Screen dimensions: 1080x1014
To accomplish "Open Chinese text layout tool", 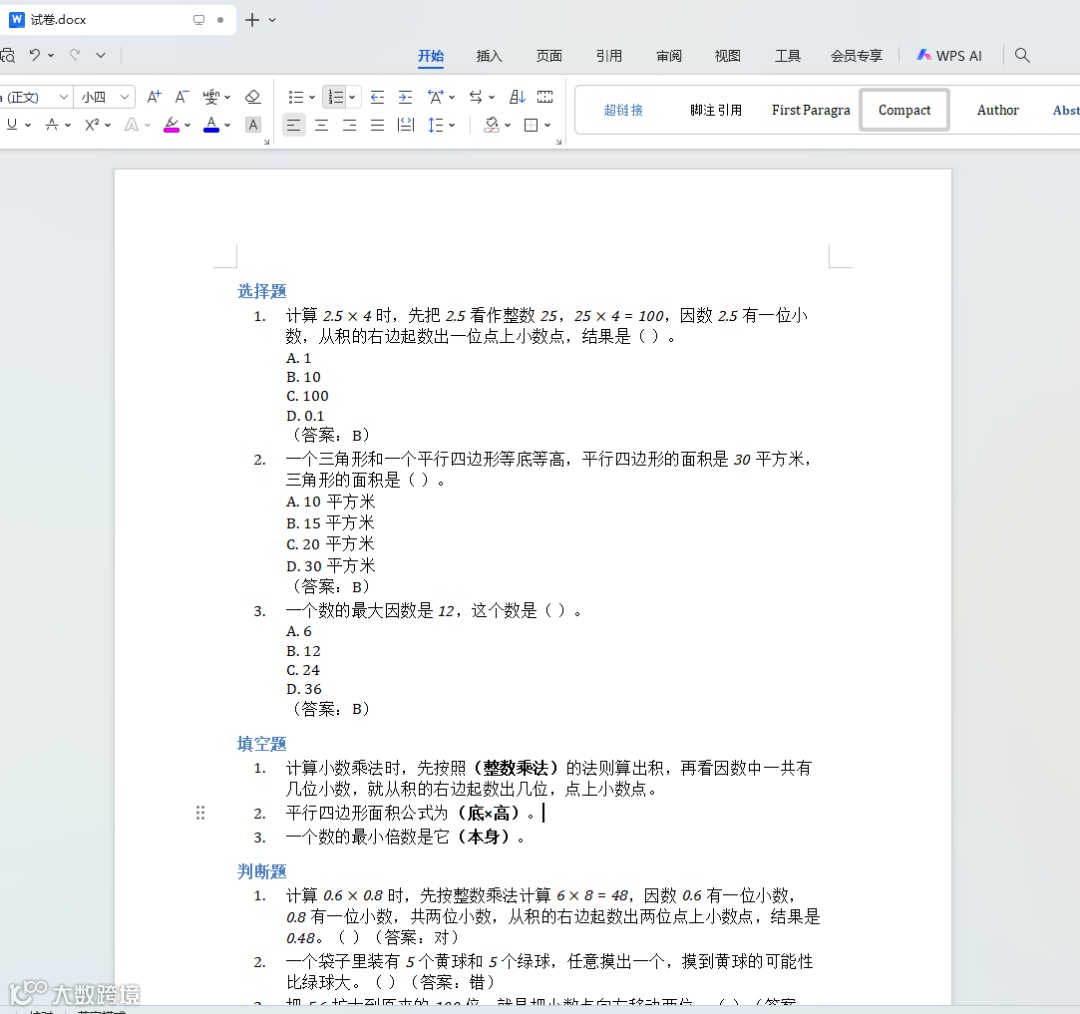I will coord(435,97).
